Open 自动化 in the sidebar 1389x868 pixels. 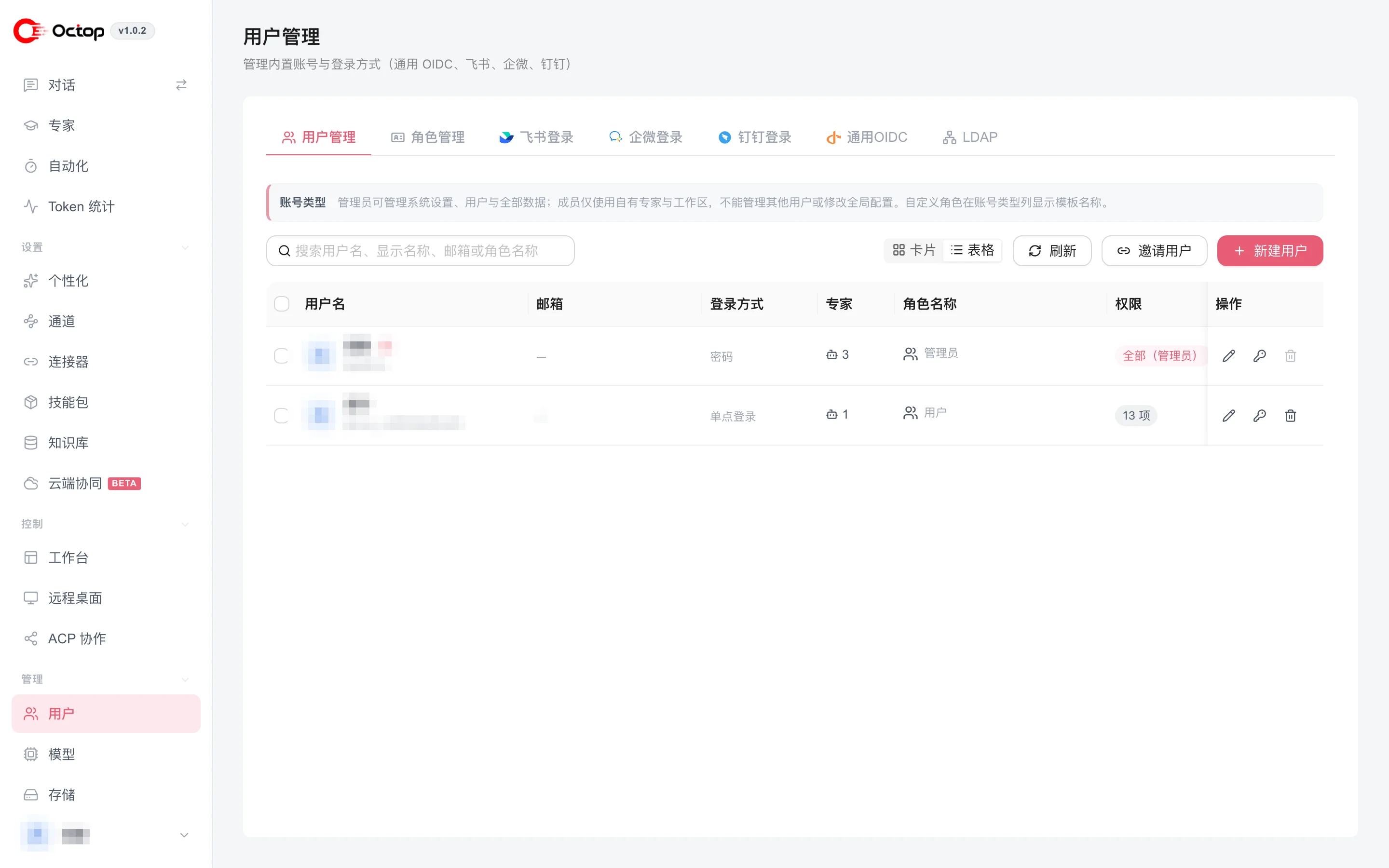coord(106,166)
